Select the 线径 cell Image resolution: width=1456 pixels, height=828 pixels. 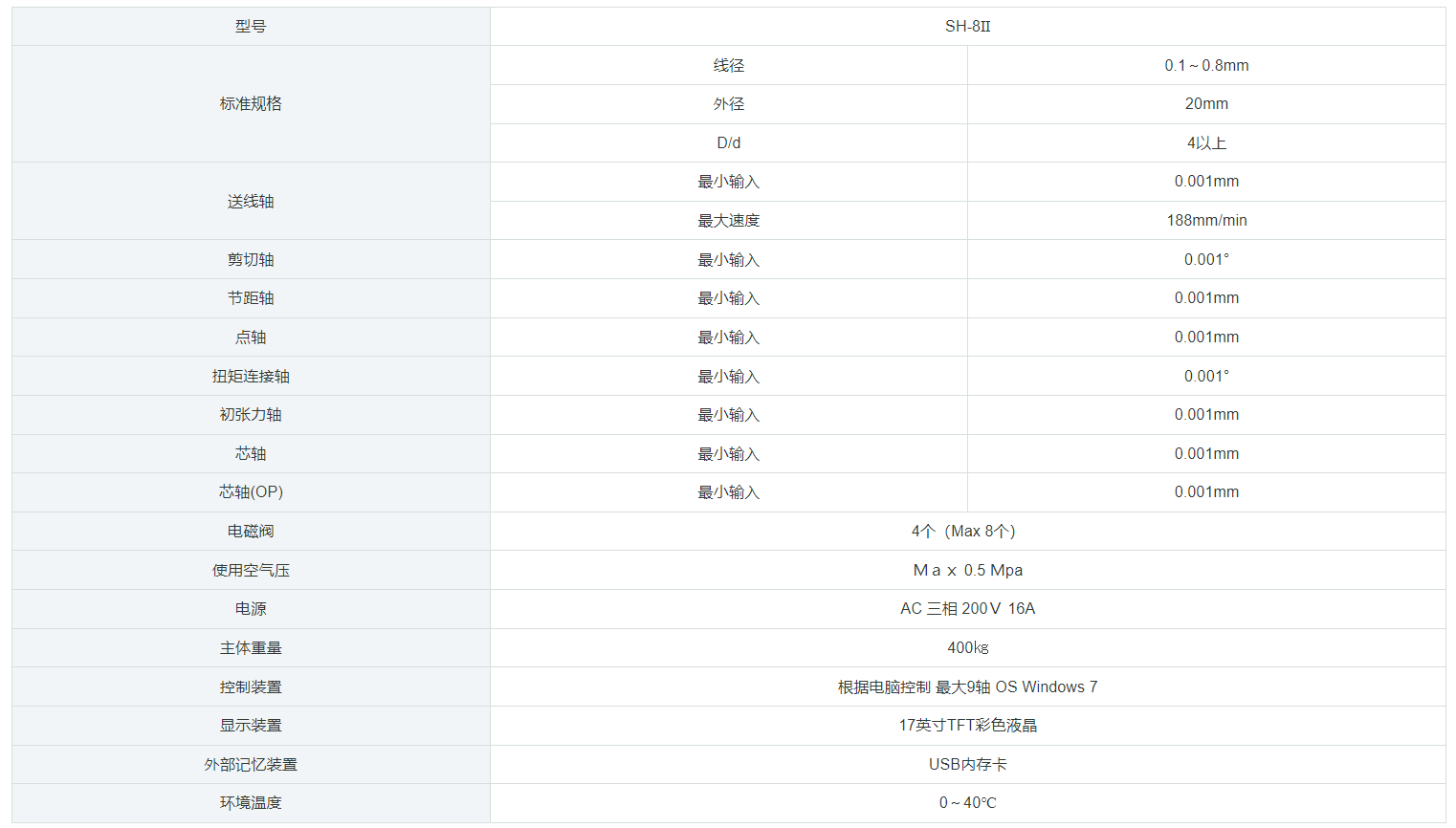tap(728, 66)
